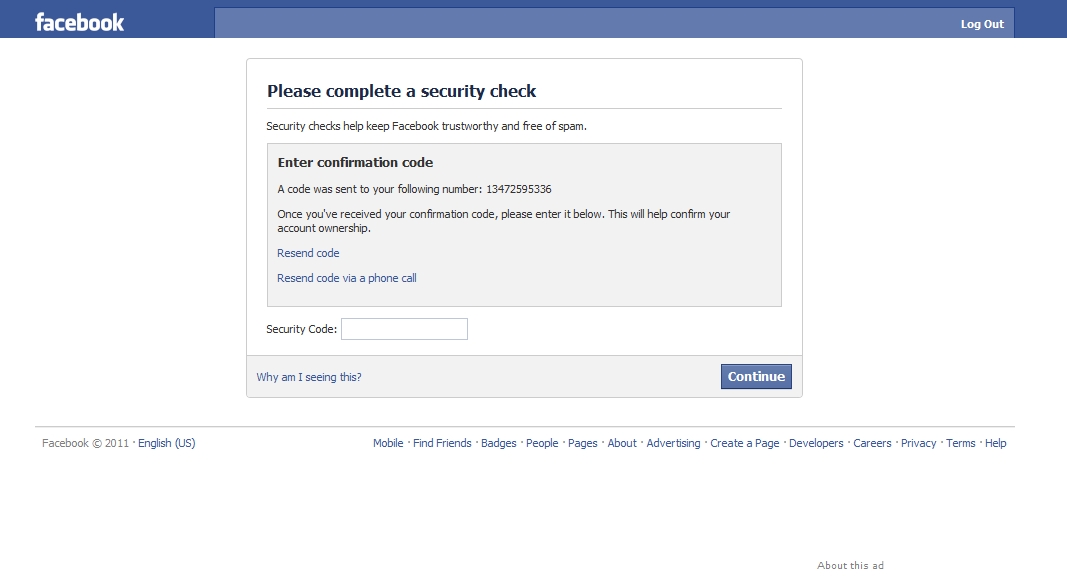Open the People footer link
This screenshot has height=577, width=1067.
(542, 443)
